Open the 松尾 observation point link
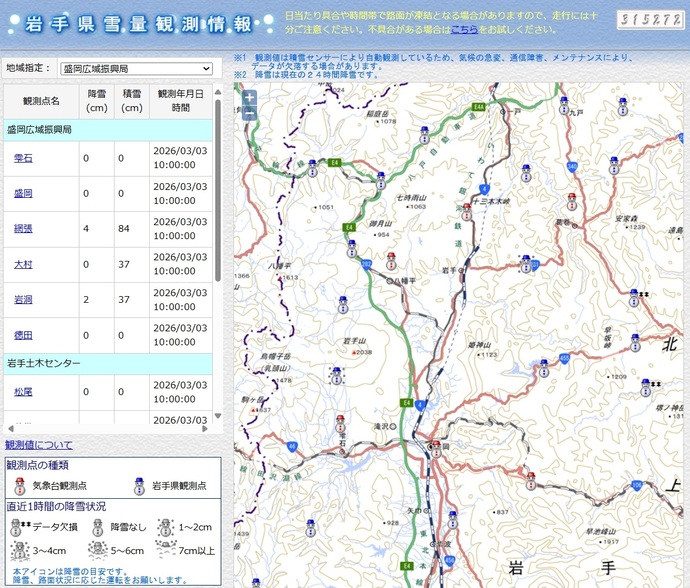 coord(23,392)
